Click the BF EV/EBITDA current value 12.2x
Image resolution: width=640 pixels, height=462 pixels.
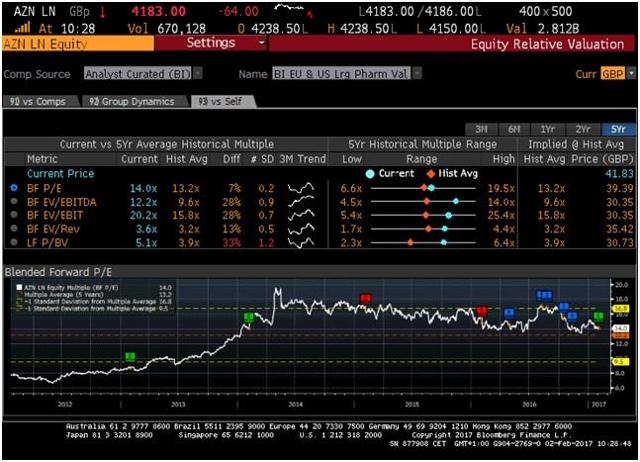pos(143,202)
